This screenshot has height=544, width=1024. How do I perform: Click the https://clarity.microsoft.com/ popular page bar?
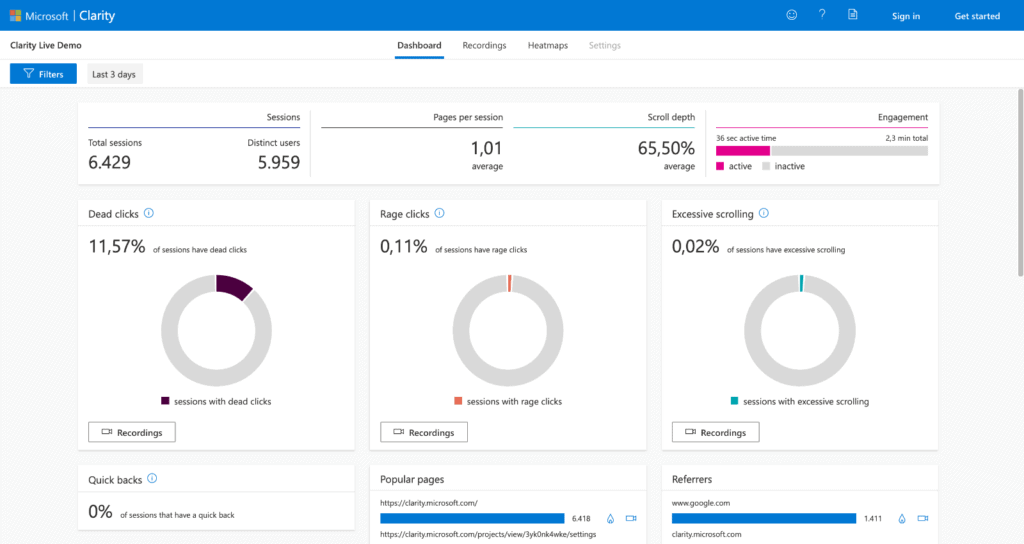472,519
